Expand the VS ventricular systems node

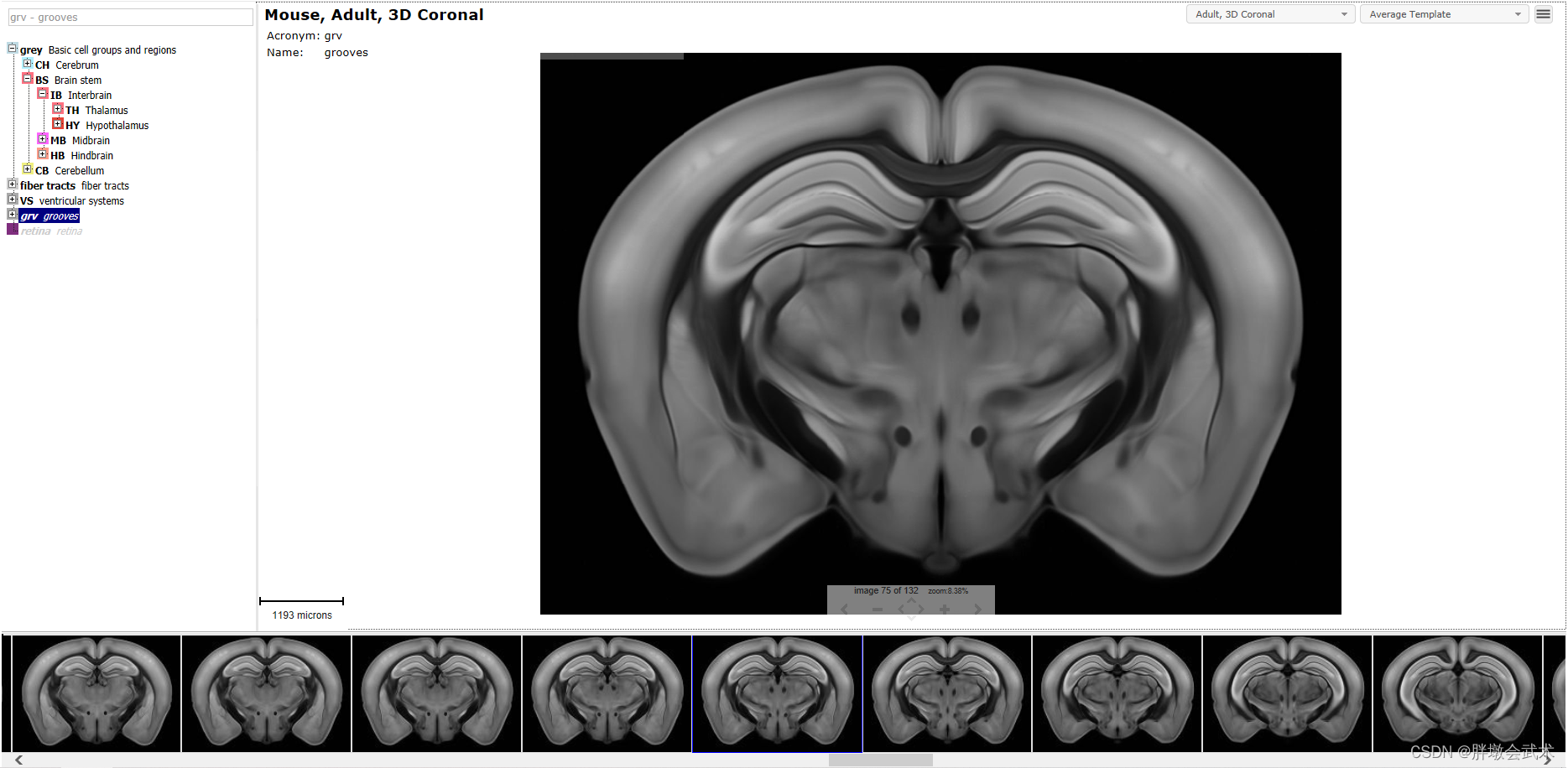(13, 200)
